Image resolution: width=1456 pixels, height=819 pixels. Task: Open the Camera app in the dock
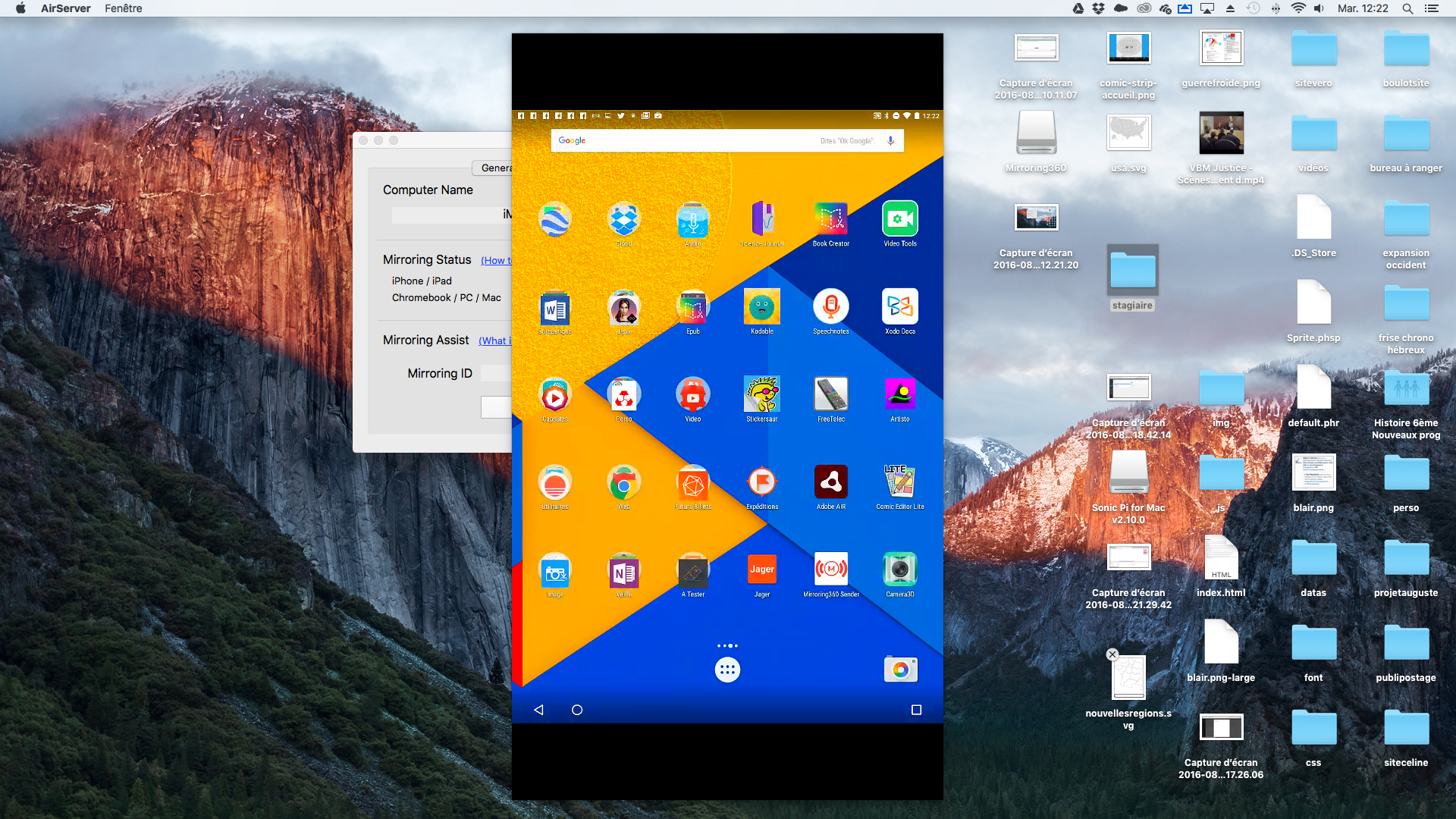[x=900, y=670]
